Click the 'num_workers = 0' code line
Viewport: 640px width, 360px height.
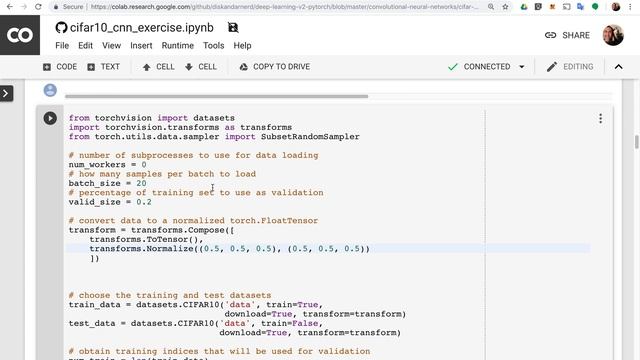point(107,164)
